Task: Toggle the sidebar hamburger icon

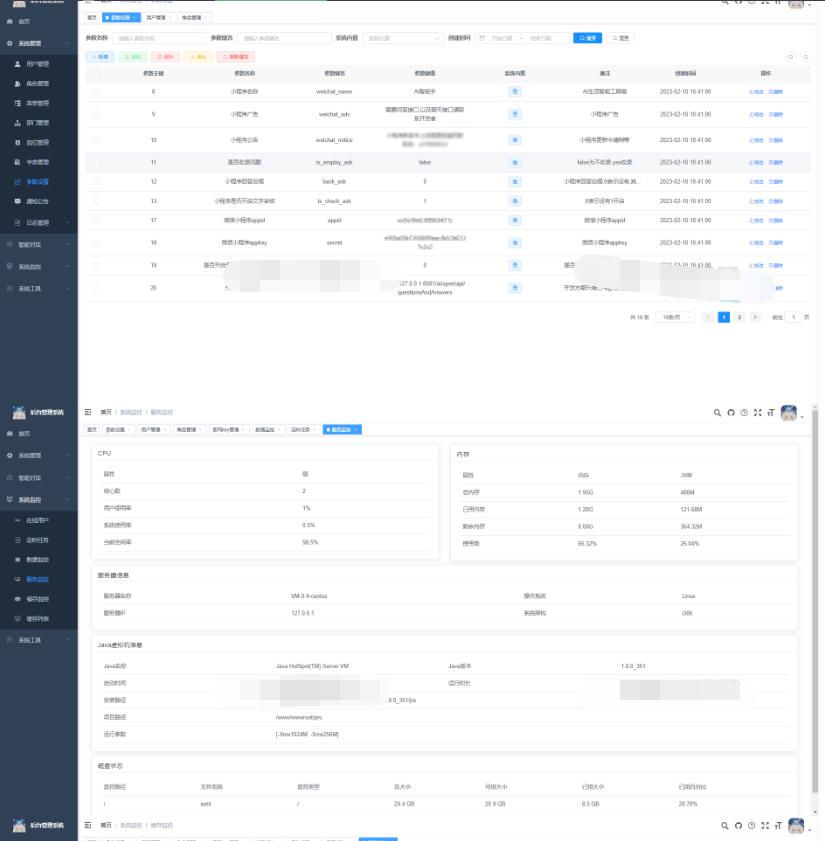Action: pos(88,412)
